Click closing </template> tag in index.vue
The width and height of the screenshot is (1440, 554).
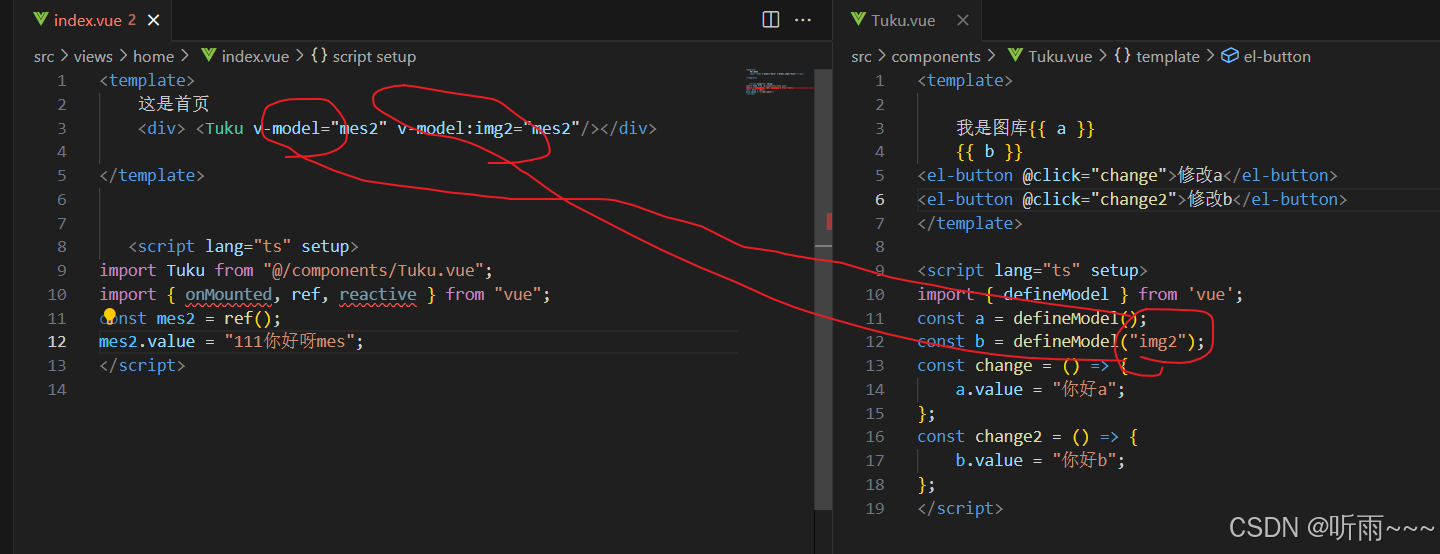pyautogui.click(x=152, y=175)
